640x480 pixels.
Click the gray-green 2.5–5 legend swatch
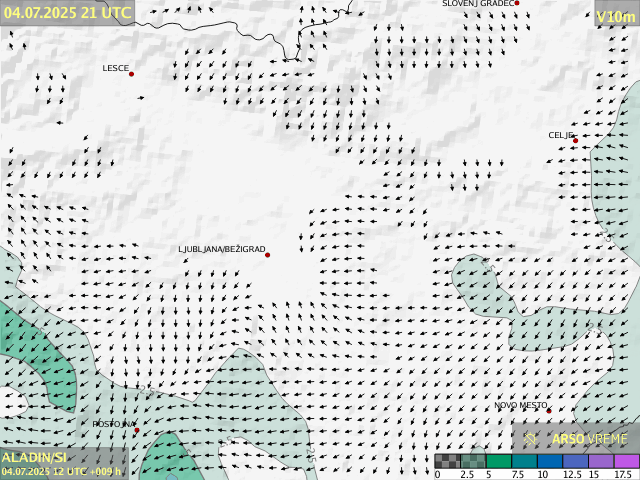point(473,461)
